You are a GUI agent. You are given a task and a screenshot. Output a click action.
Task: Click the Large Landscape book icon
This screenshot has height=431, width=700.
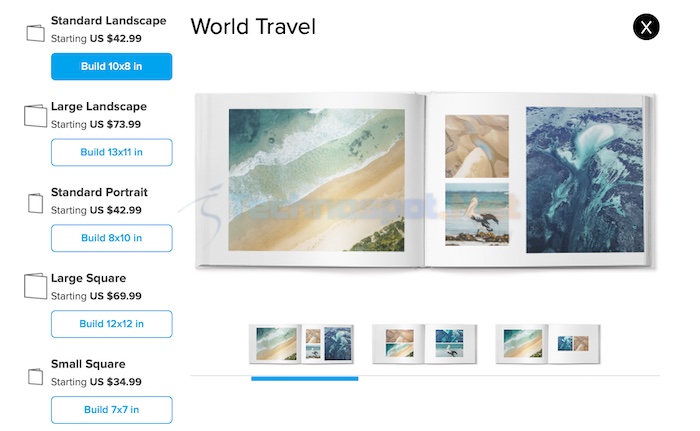pyautogui.click(x=35, y=116)
